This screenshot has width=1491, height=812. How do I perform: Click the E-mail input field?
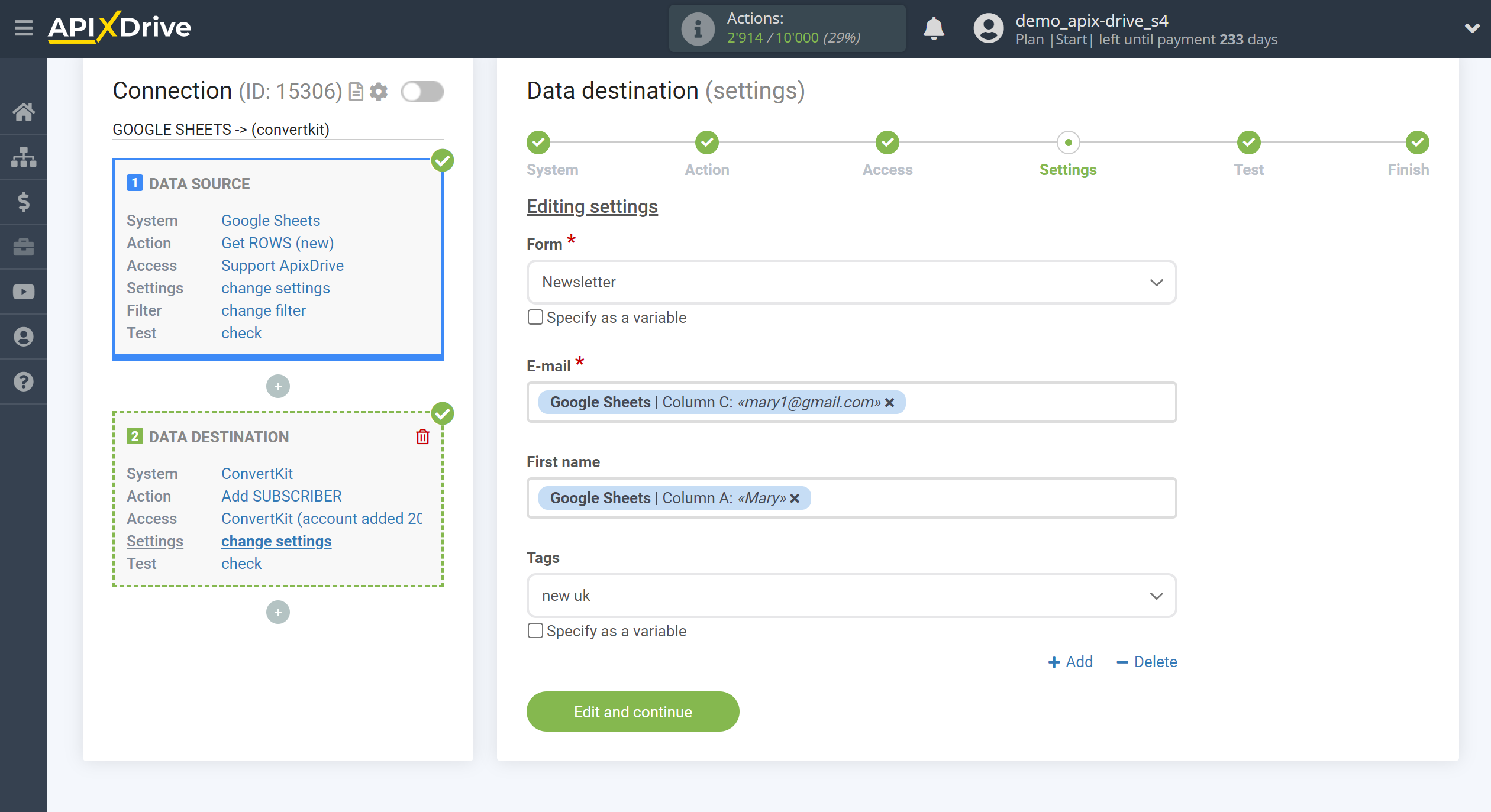852,402
